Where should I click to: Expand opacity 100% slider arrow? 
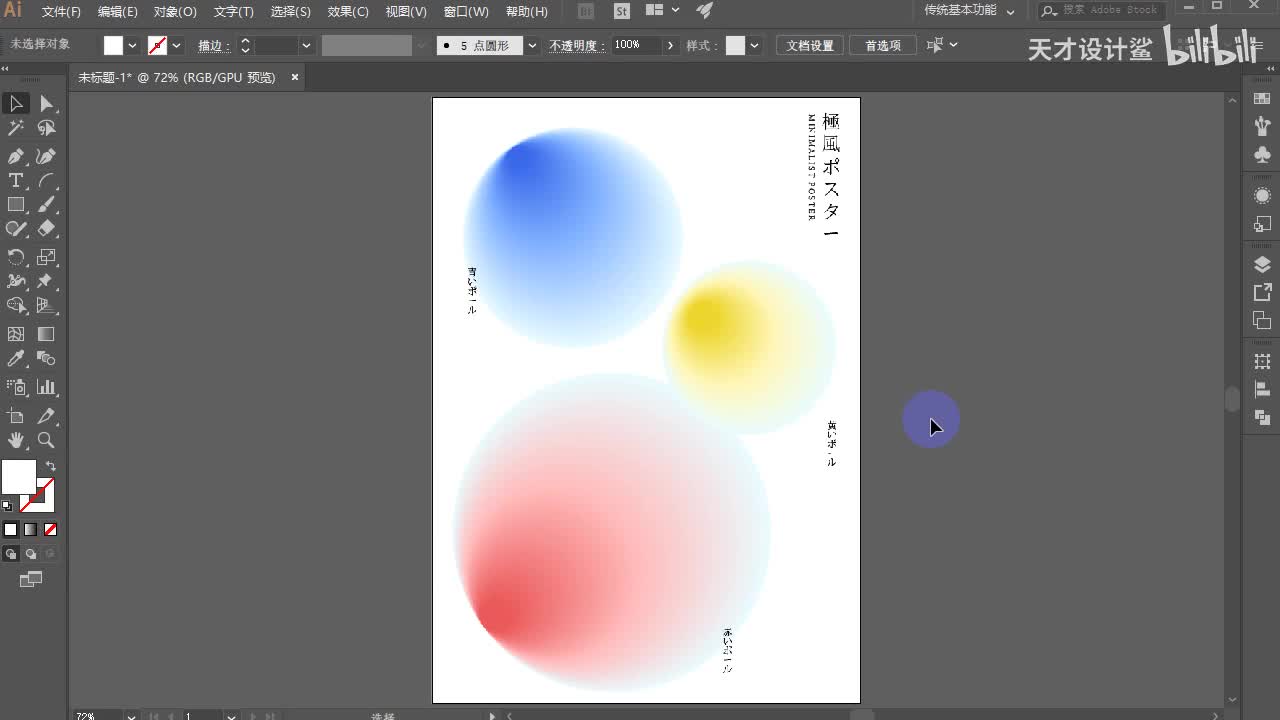tap(669, 45)
